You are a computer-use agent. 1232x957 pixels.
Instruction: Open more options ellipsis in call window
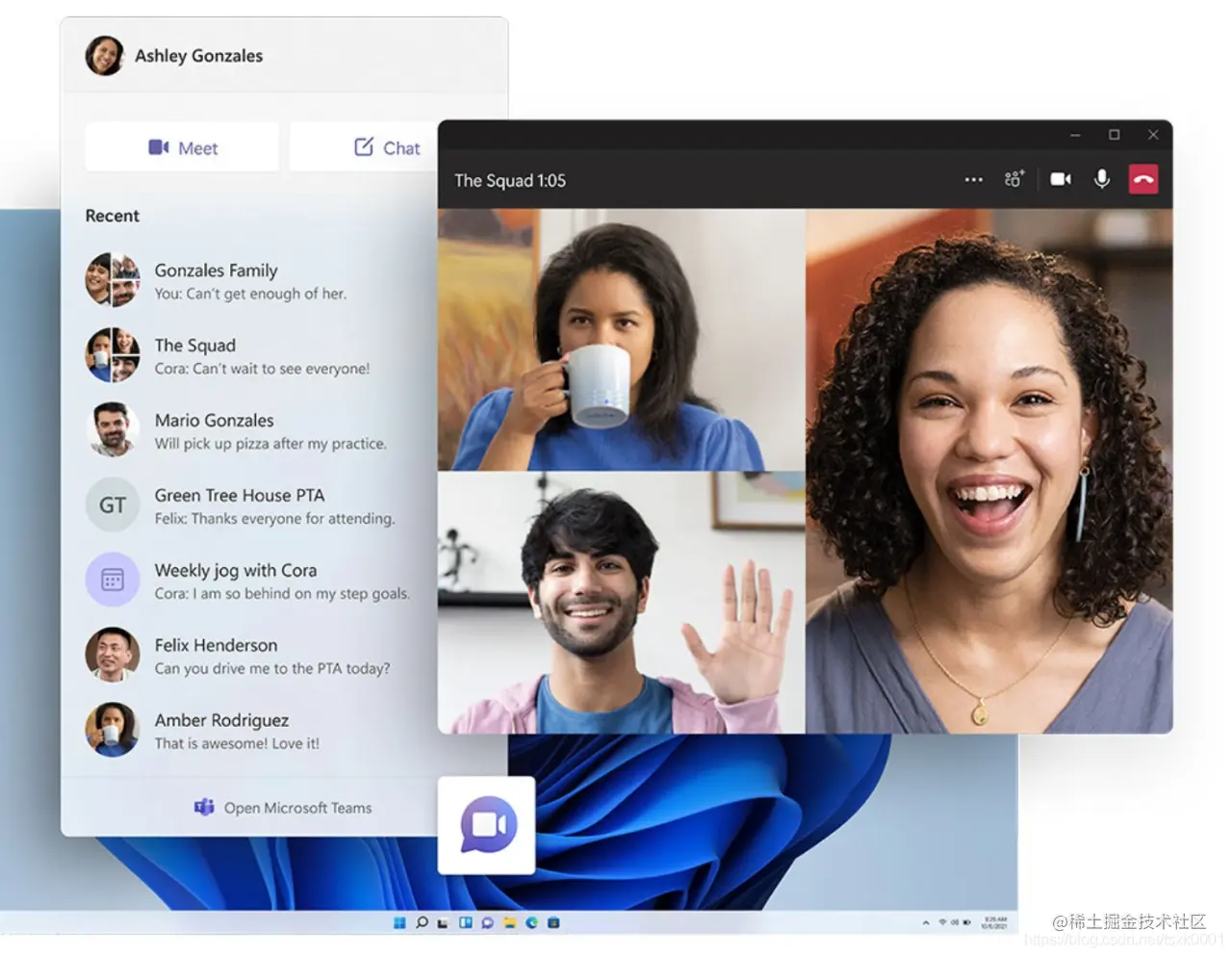(x=973, y=180)
